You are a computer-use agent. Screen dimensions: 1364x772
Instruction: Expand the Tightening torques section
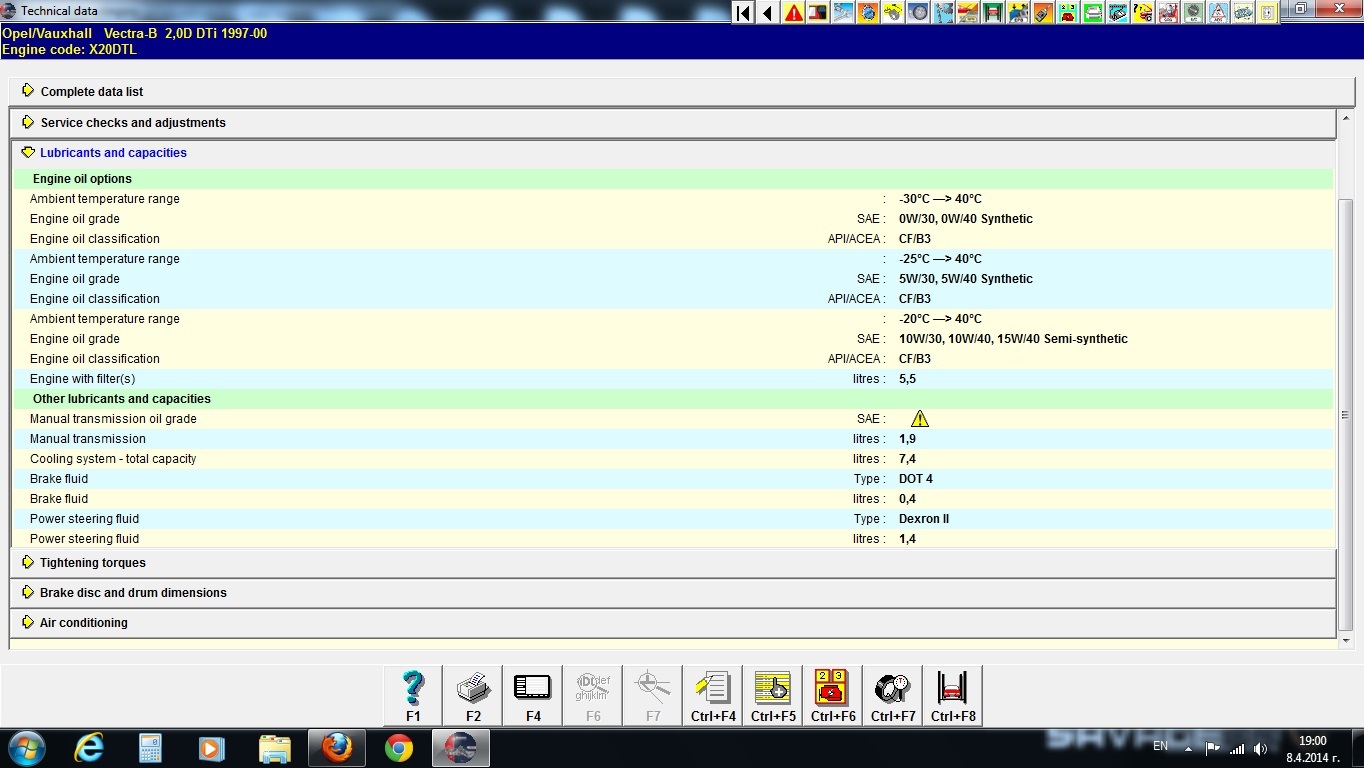click(672, 562)
